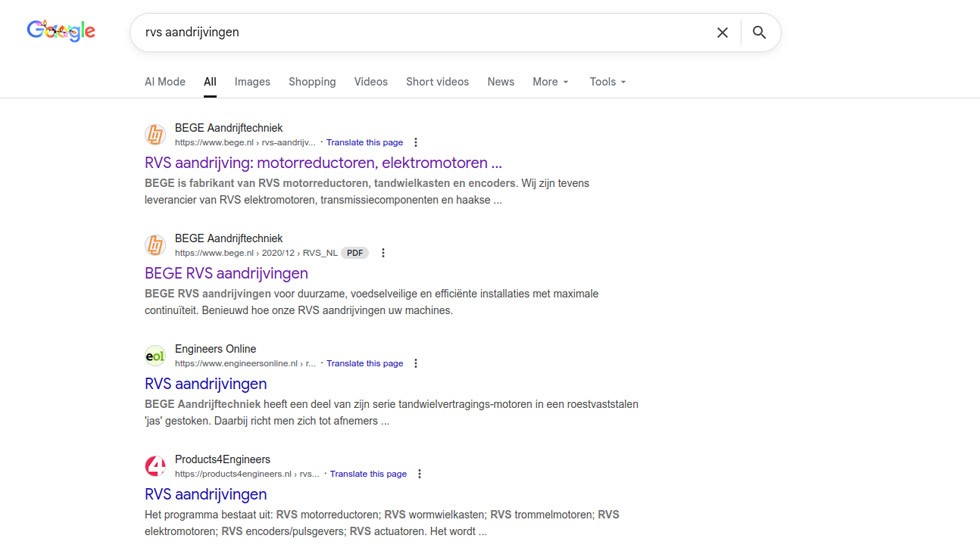Viewport: 980px width, 549px height.
Task: Switch to Shopping tab
Action: 312,82
